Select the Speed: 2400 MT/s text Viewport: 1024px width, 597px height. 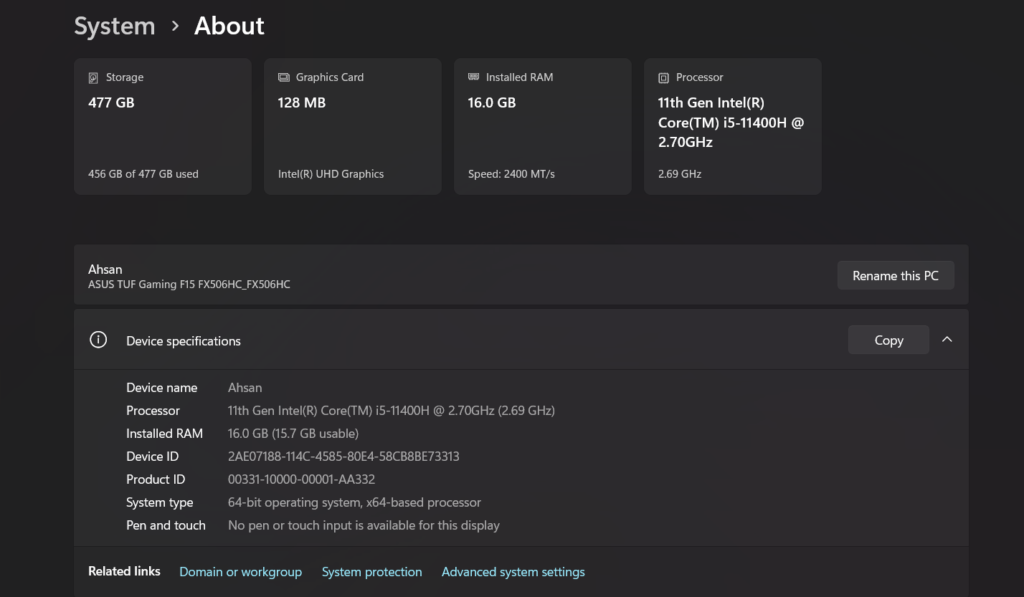pyautogui.click(x=511, y=174)
